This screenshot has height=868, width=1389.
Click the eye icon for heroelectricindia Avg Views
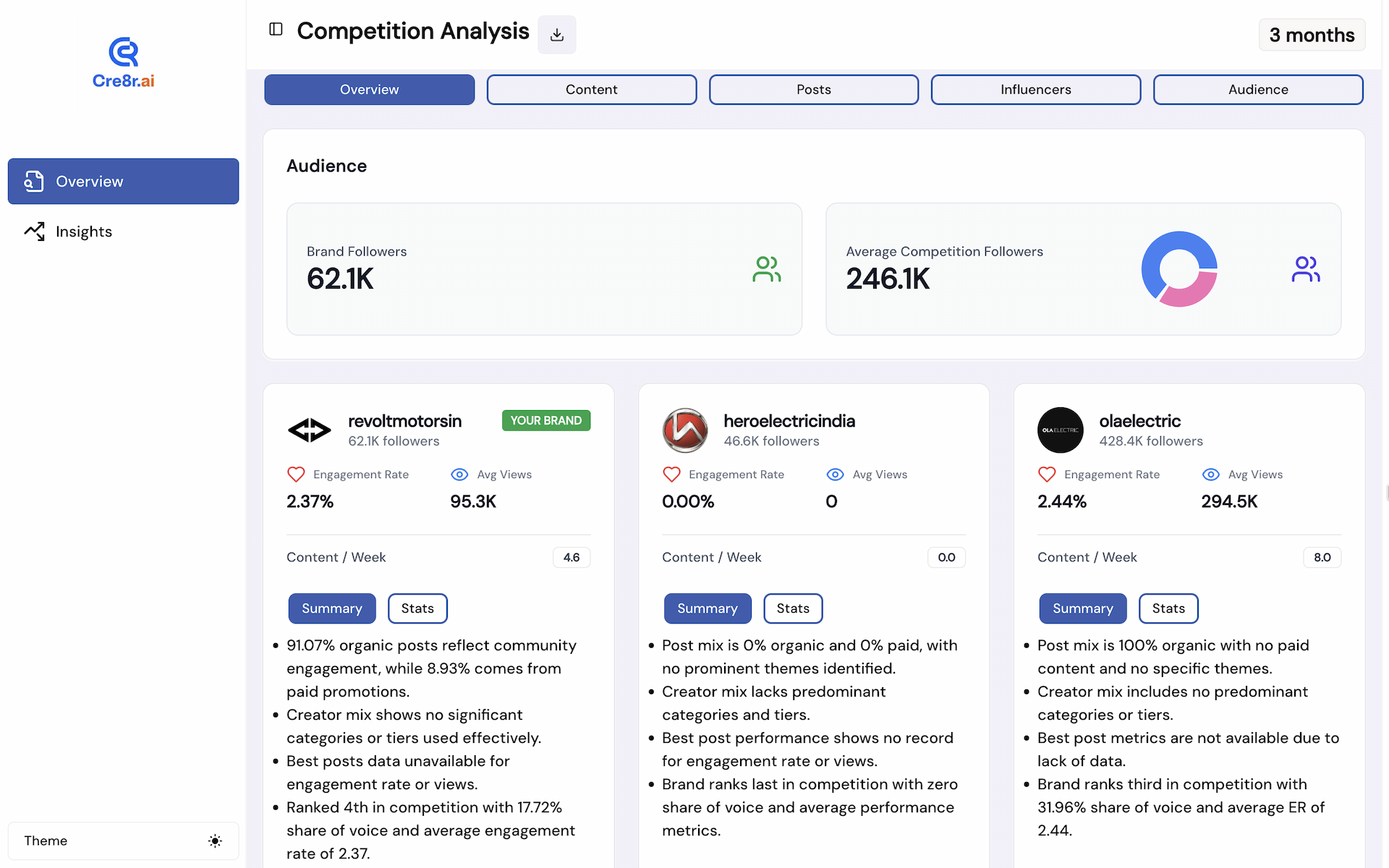click(835, 475)
